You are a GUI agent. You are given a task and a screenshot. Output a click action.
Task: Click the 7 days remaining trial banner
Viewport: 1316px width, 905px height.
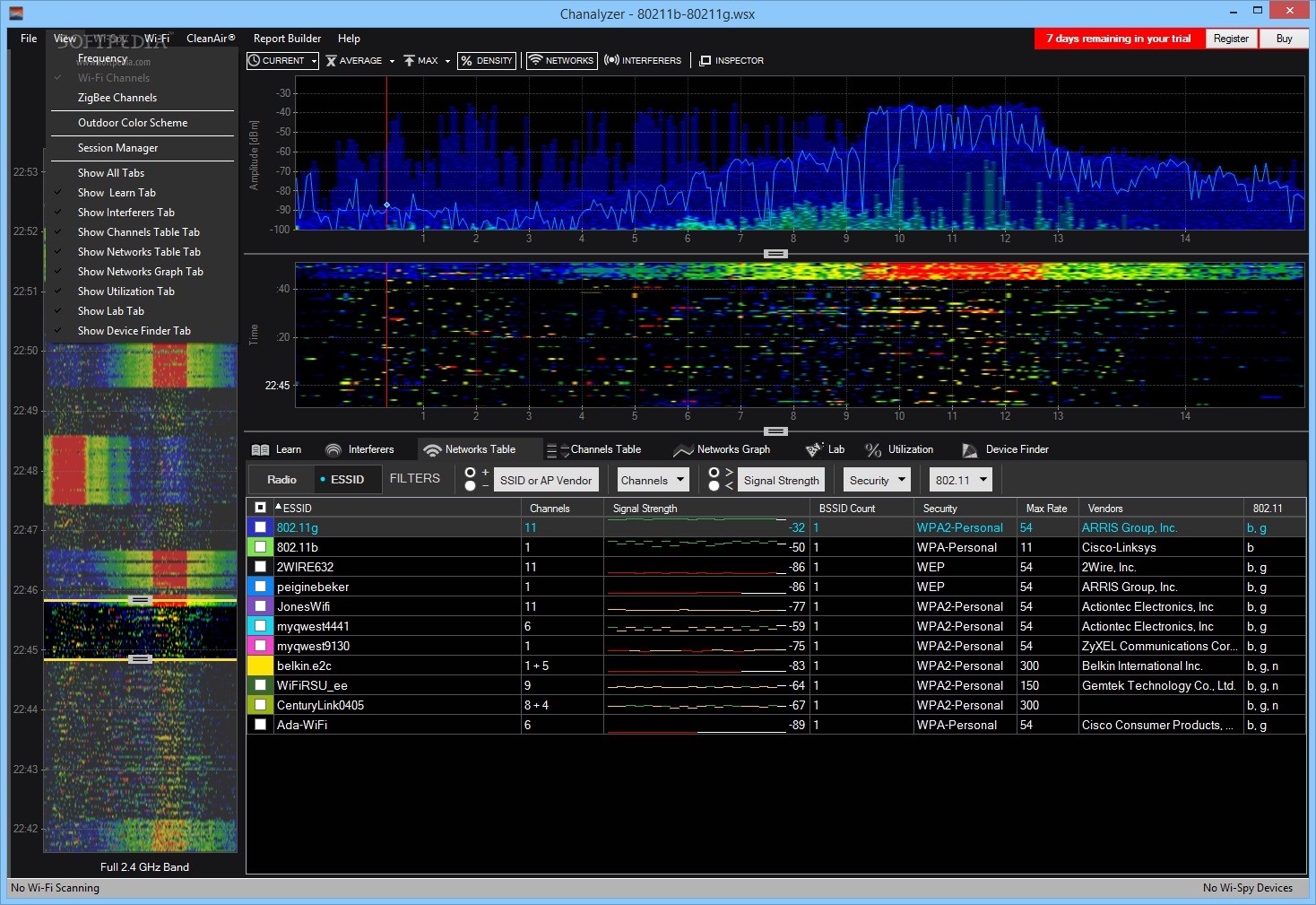point(1118,39)
